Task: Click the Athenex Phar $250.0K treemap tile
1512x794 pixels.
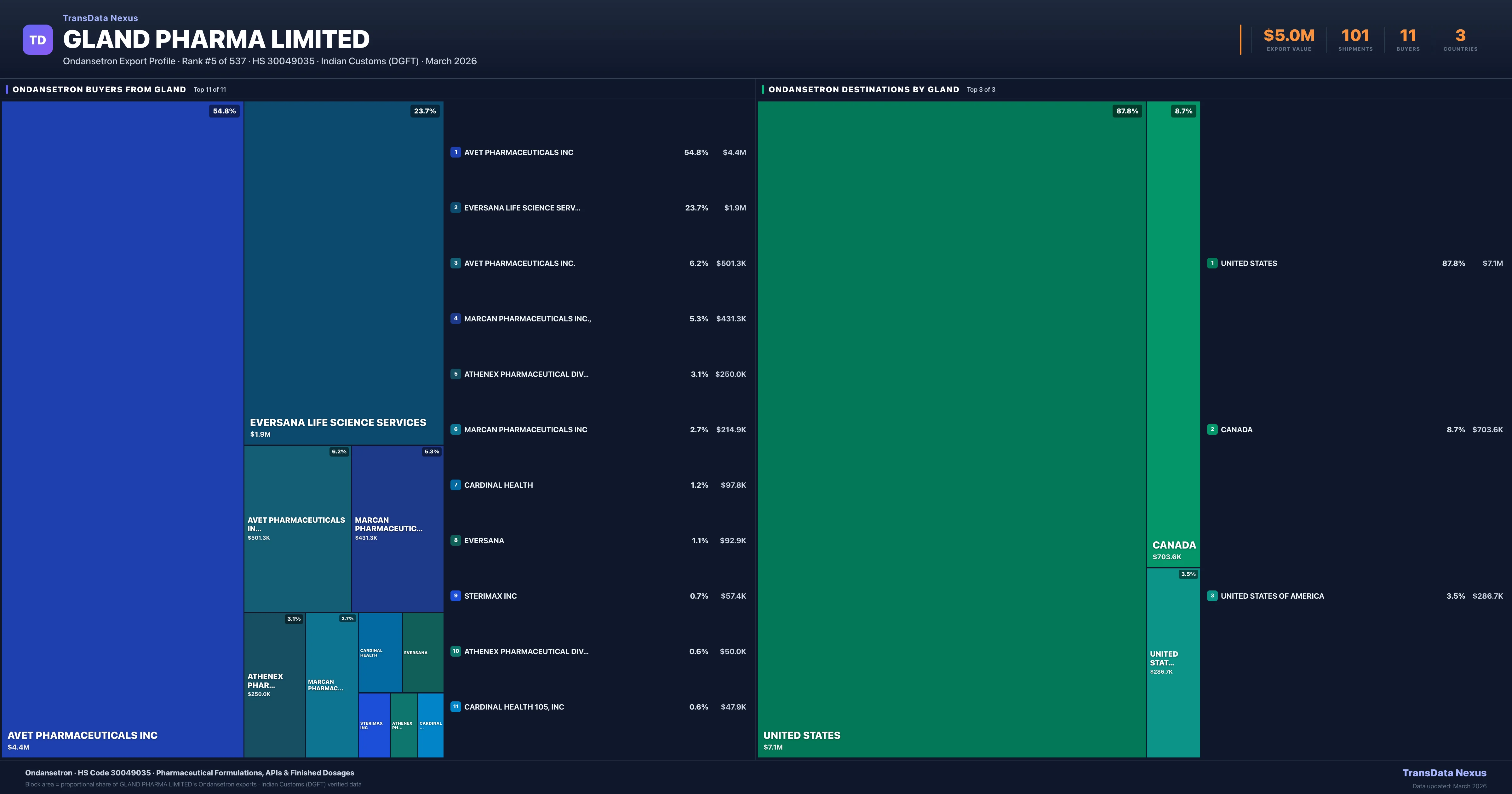Action: click(x=274, y=685)
